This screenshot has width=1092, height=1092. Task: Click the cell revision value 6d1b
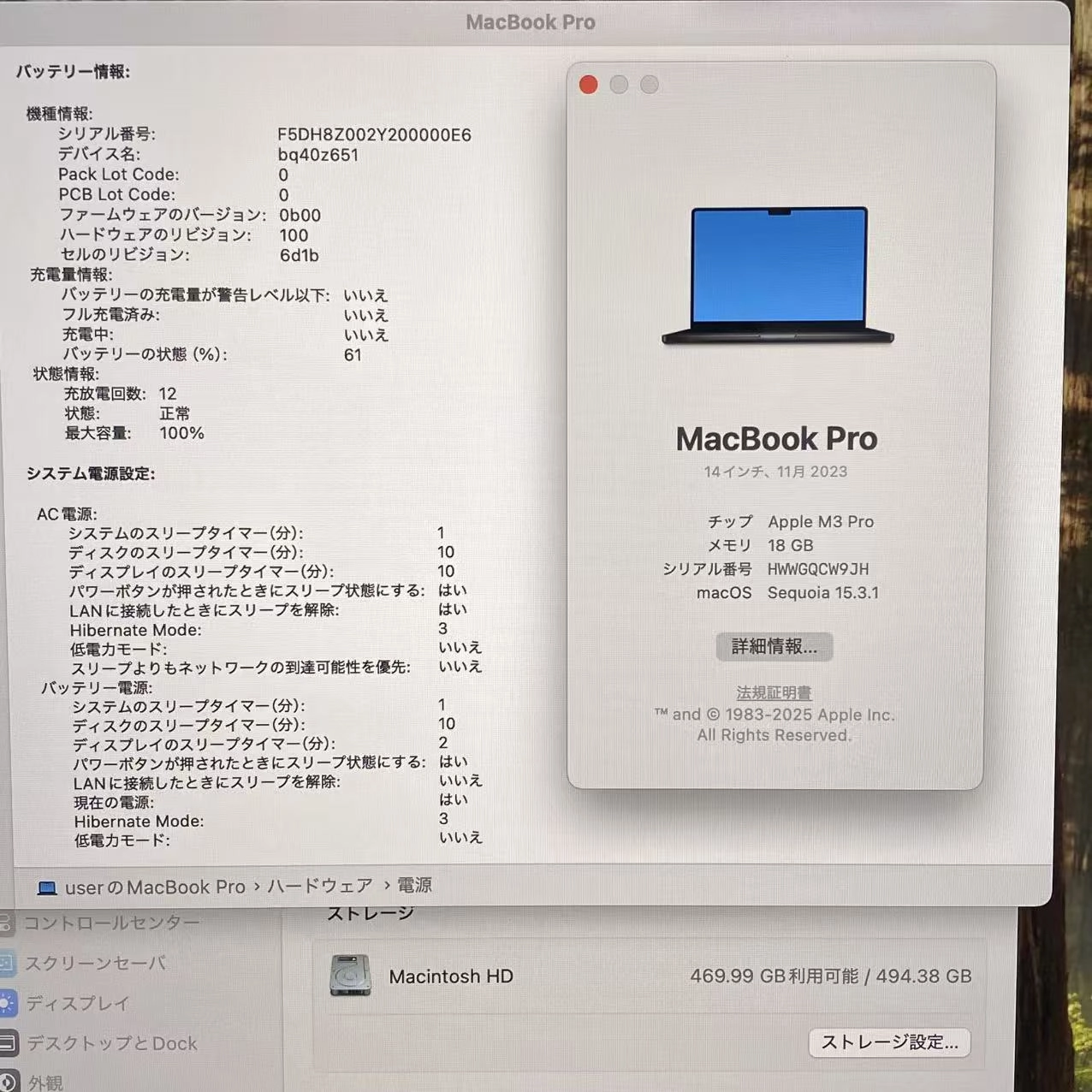coord(299,255)
